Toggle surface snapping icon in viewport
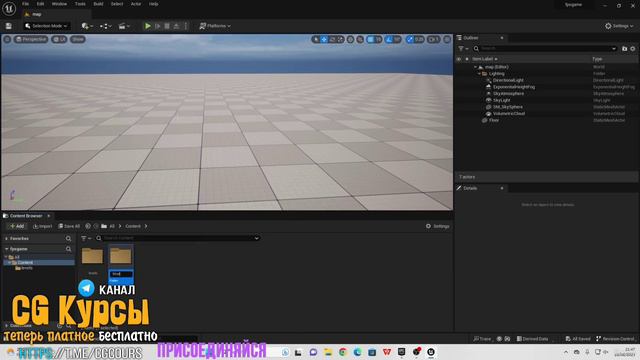Image resolution: width=640 pixels, height=360 pixels. point(360,39)
